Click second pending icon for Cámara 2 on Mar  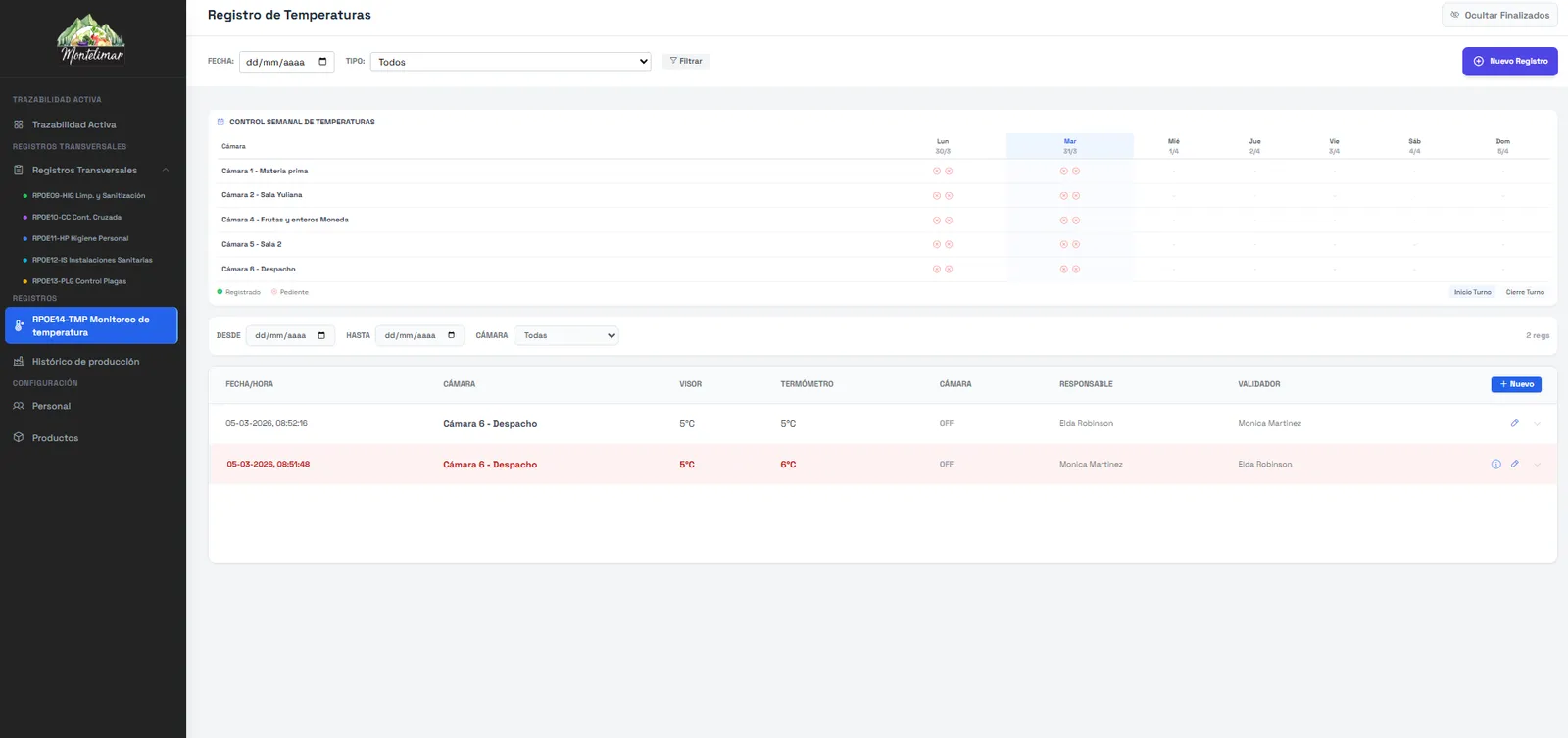pyautogui.click(x=1076, y=195)
